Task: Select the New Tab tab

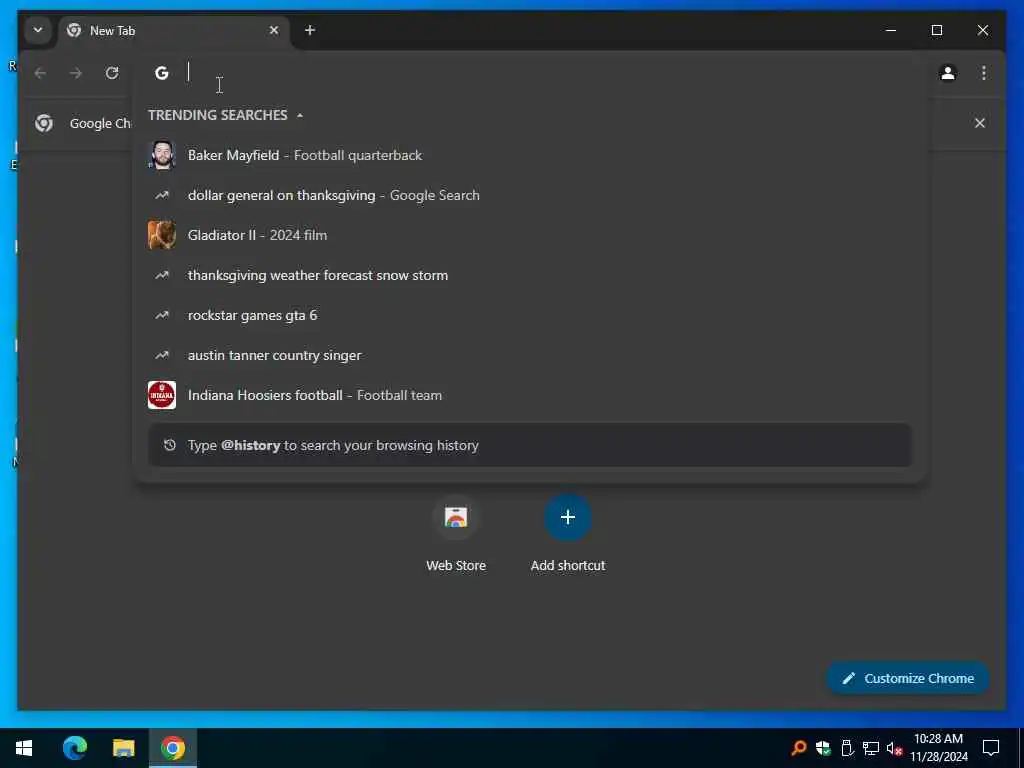Action: click(x=173, y=31)
